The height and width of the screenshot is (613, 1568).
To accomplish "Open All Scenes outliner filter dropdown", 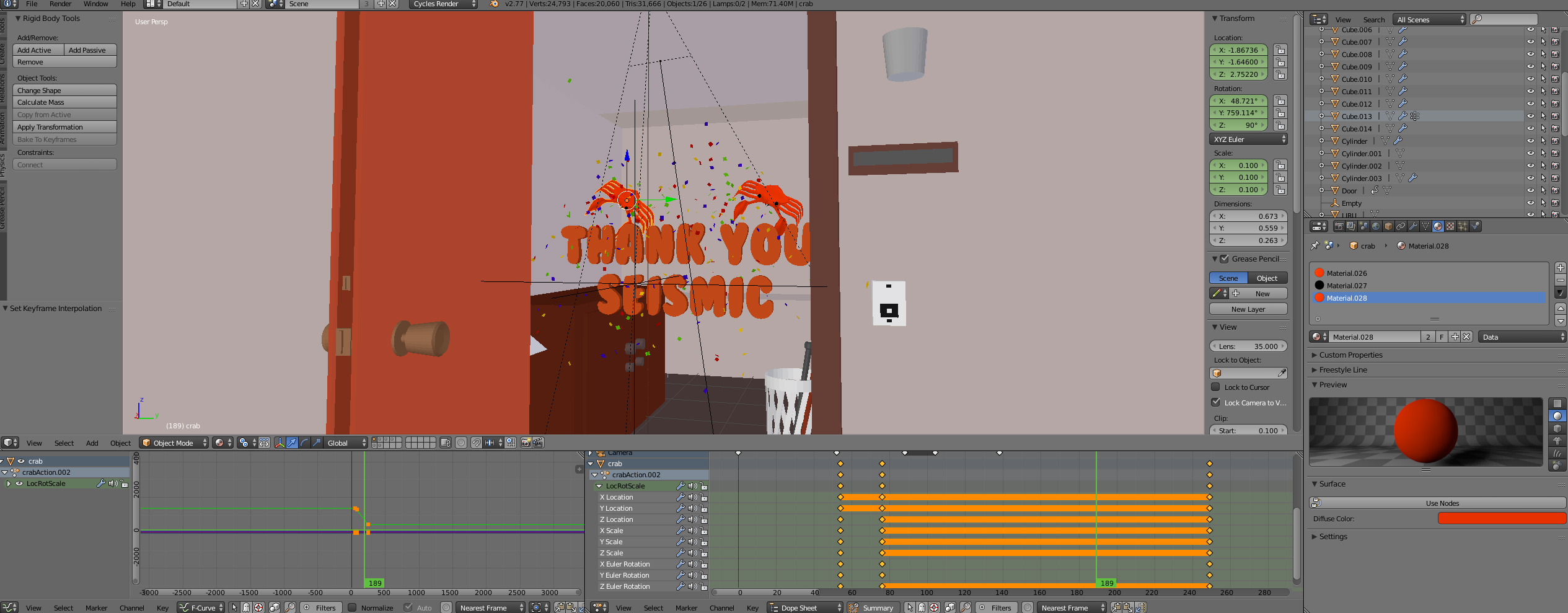I will click(1430, 19).
